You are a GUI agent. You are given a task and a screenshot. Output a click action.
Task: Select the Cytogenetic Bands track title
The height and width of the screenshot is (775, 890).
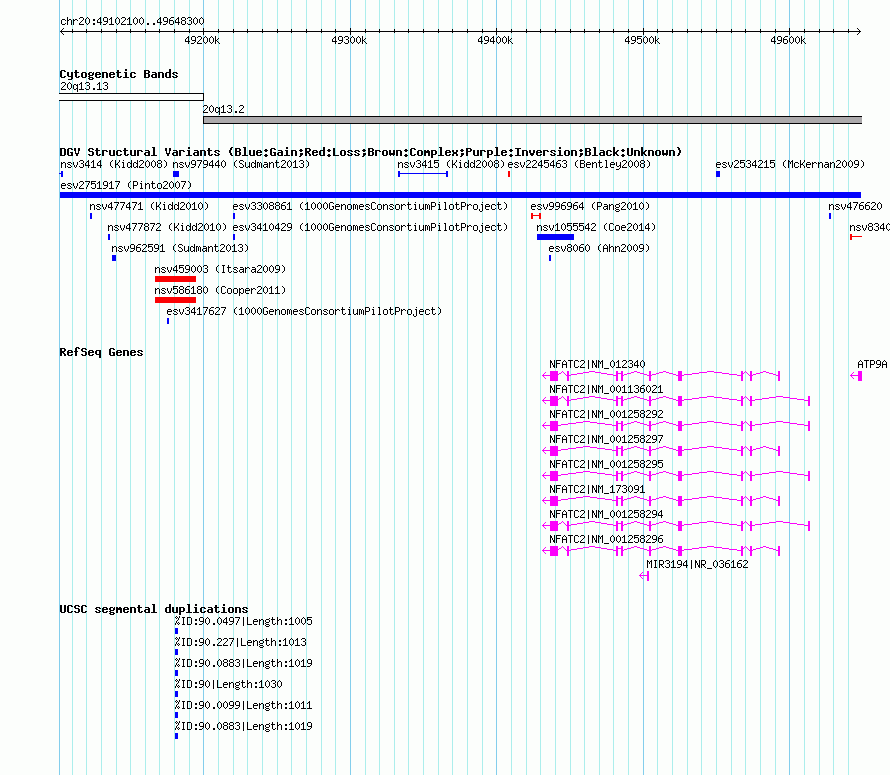[119, 74]
